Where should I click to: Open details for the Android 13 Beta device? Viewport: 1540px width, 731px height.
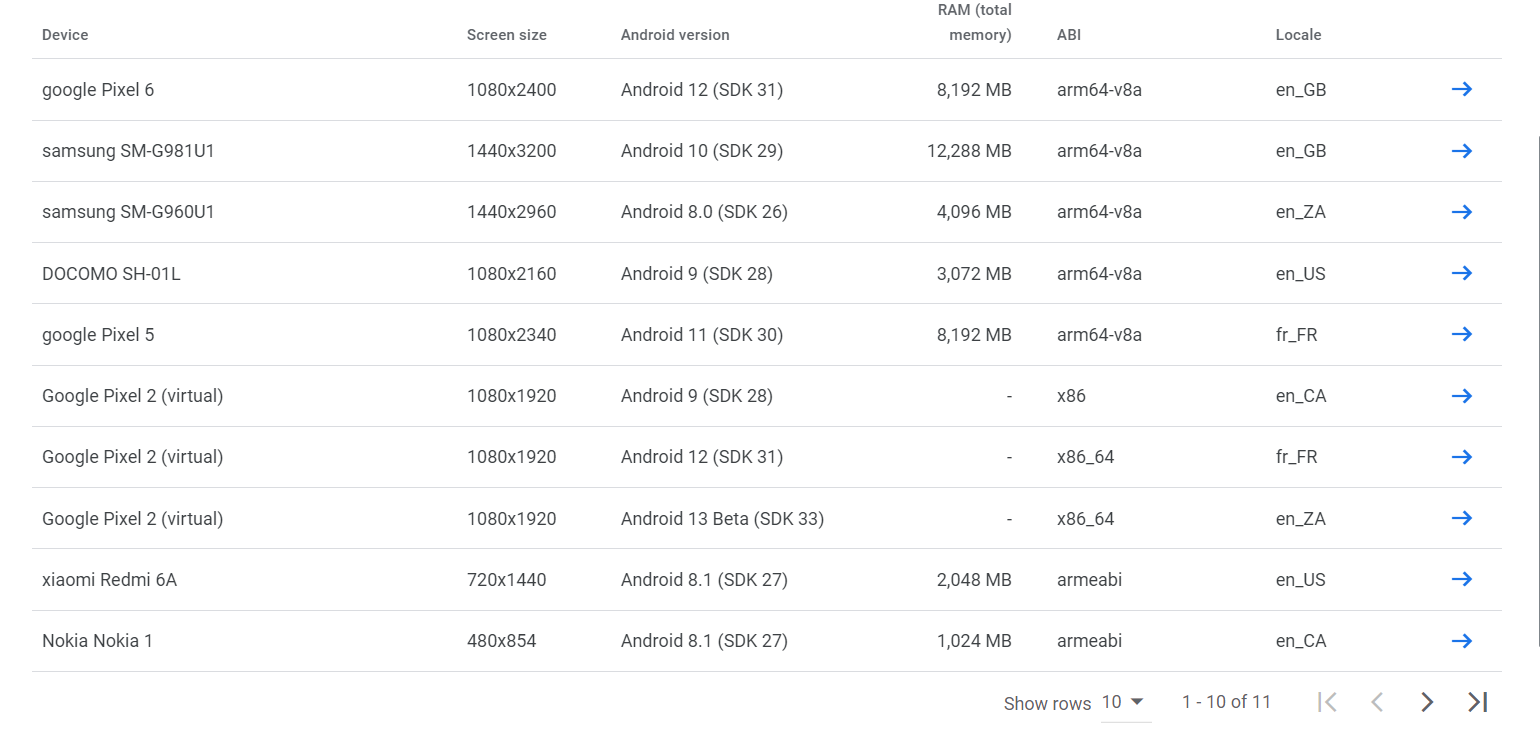pos(1461,518)
